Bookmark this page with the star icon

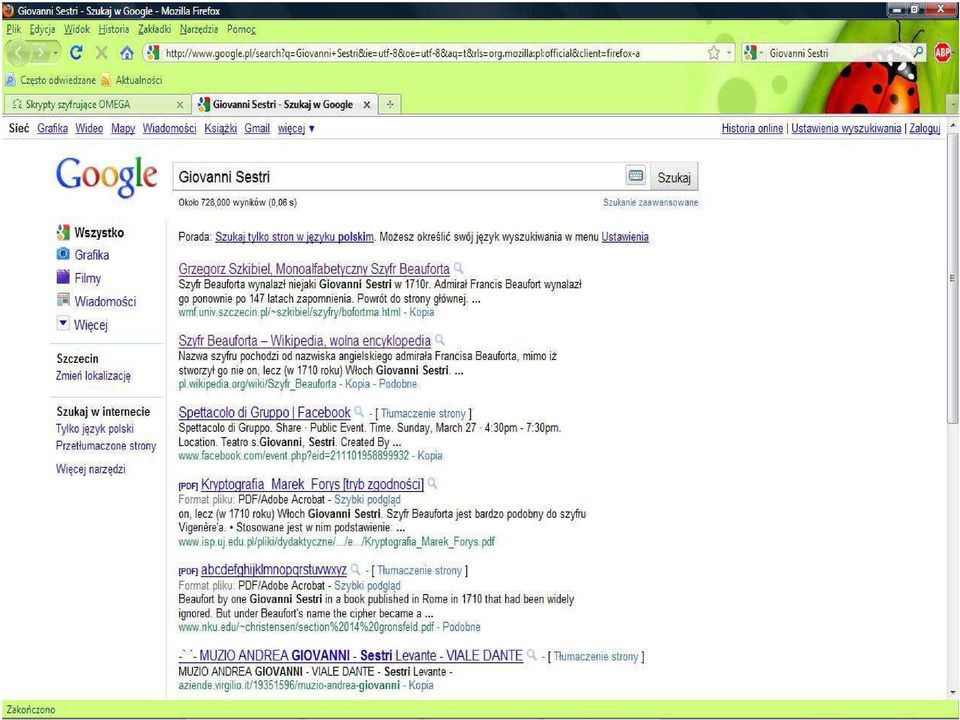(x=713, y=53)
